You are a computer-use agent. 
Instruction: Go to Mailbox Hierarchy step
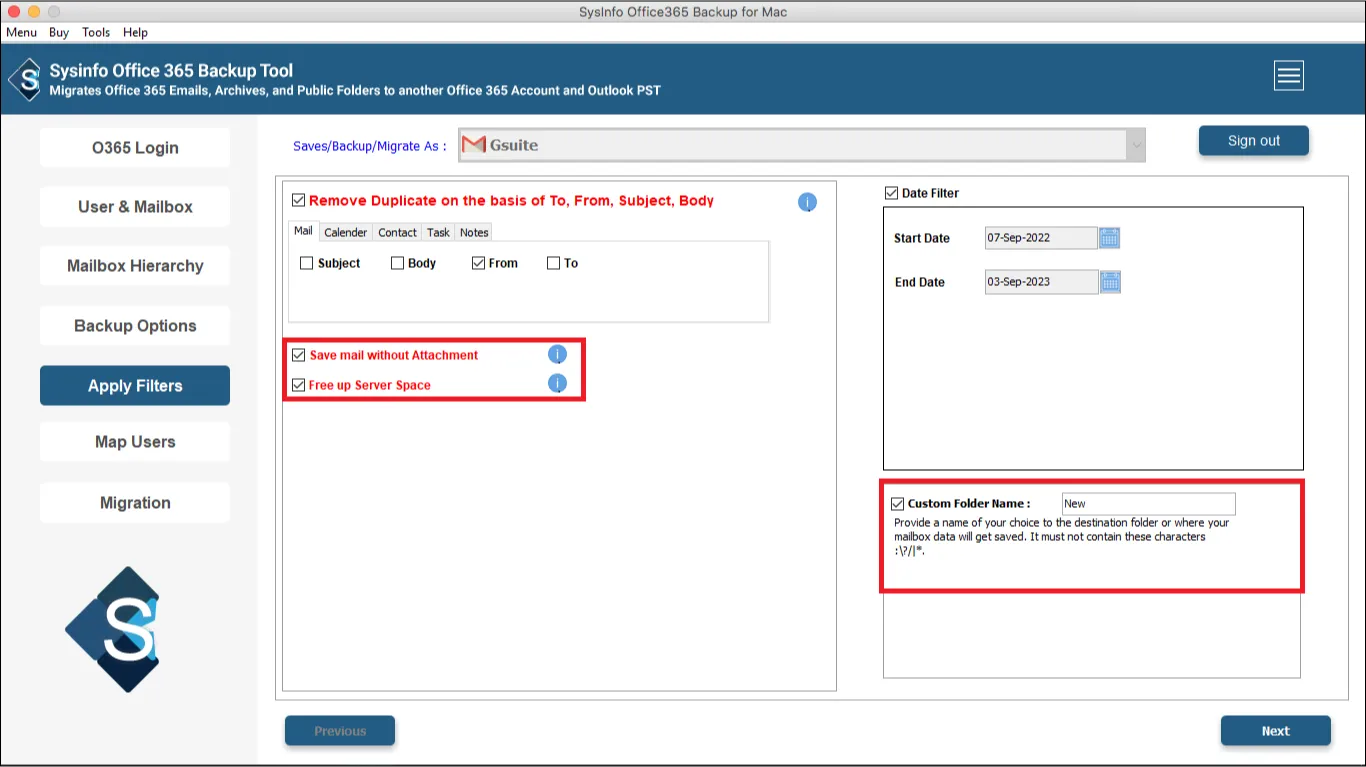tap(135, 266)
